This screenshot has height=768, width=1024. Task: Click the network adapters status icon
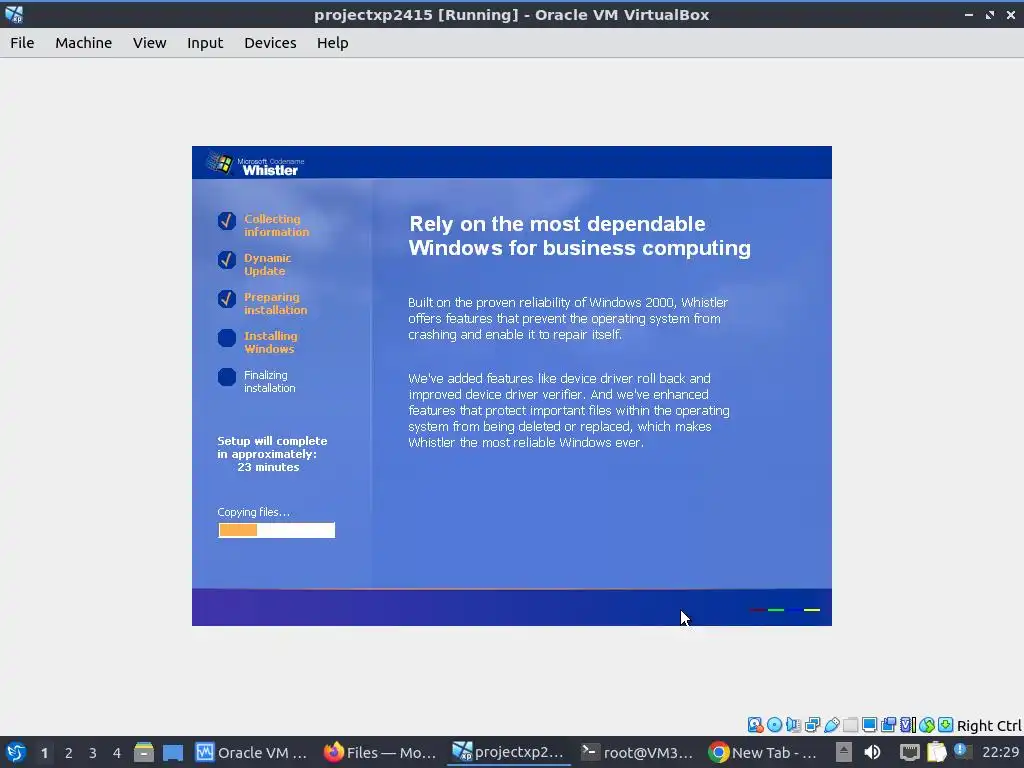tap(812, 725)
